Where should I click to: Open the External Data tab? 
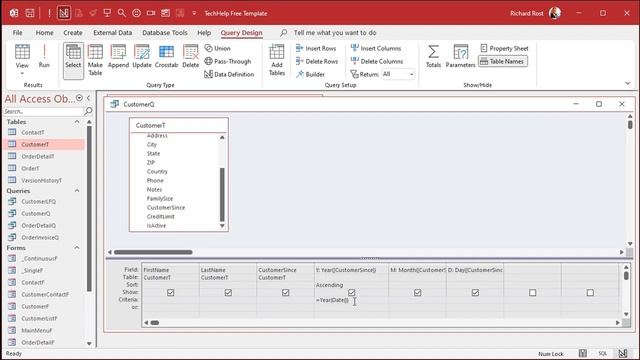112,33
